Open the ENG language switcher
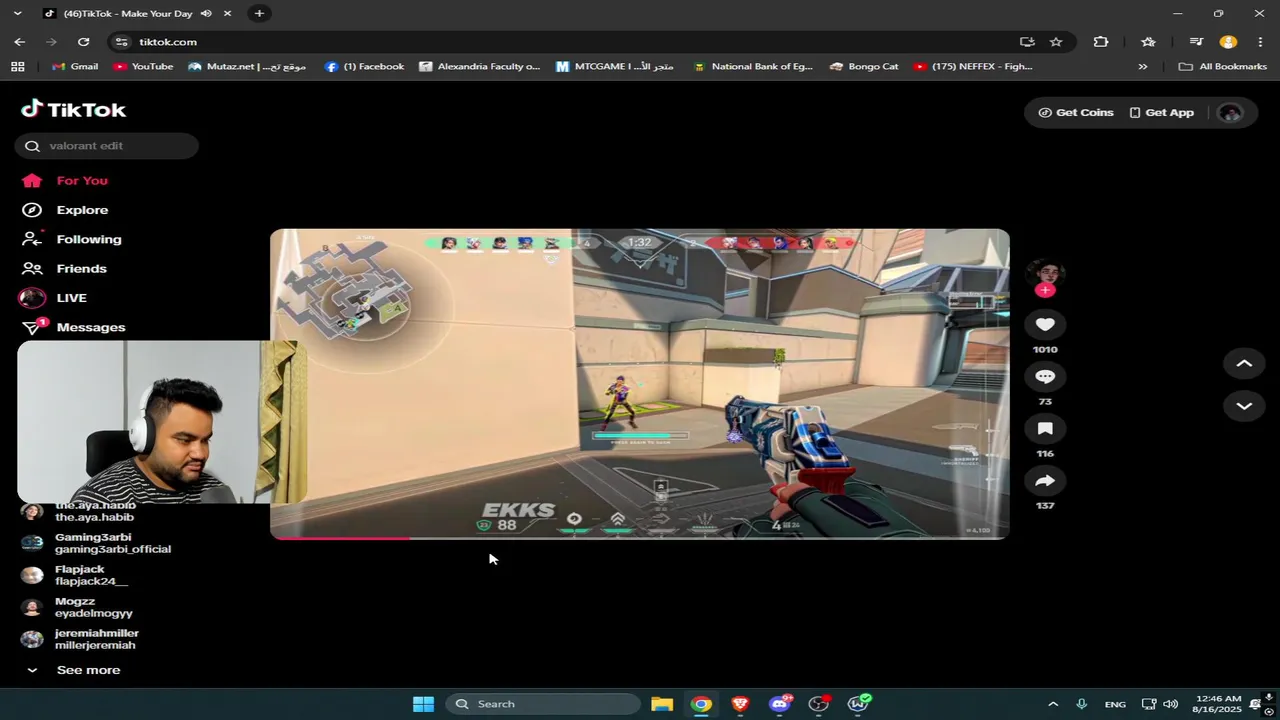Image resolution: width=1280 pixels, height=720 pixels. [x=1115, y=704]
